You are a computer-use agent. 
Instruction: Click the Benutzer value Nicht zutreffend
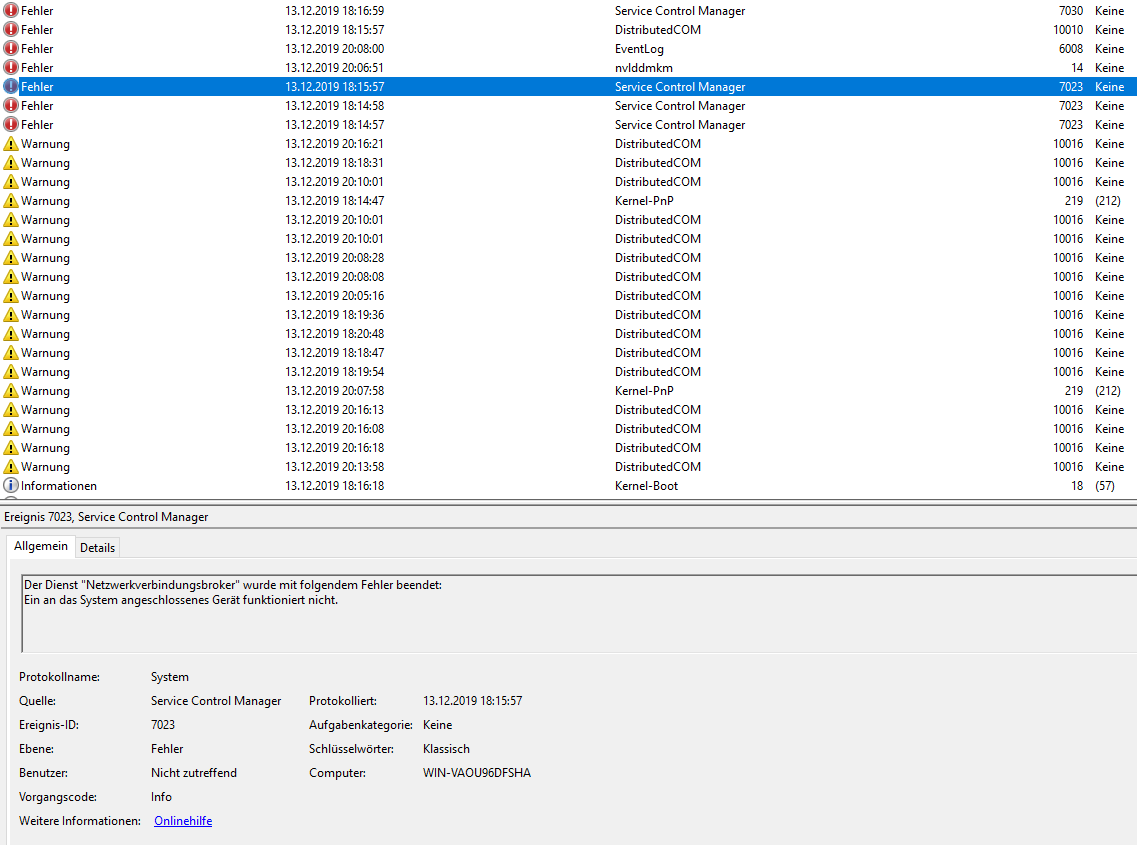click(x=194, y=772)
